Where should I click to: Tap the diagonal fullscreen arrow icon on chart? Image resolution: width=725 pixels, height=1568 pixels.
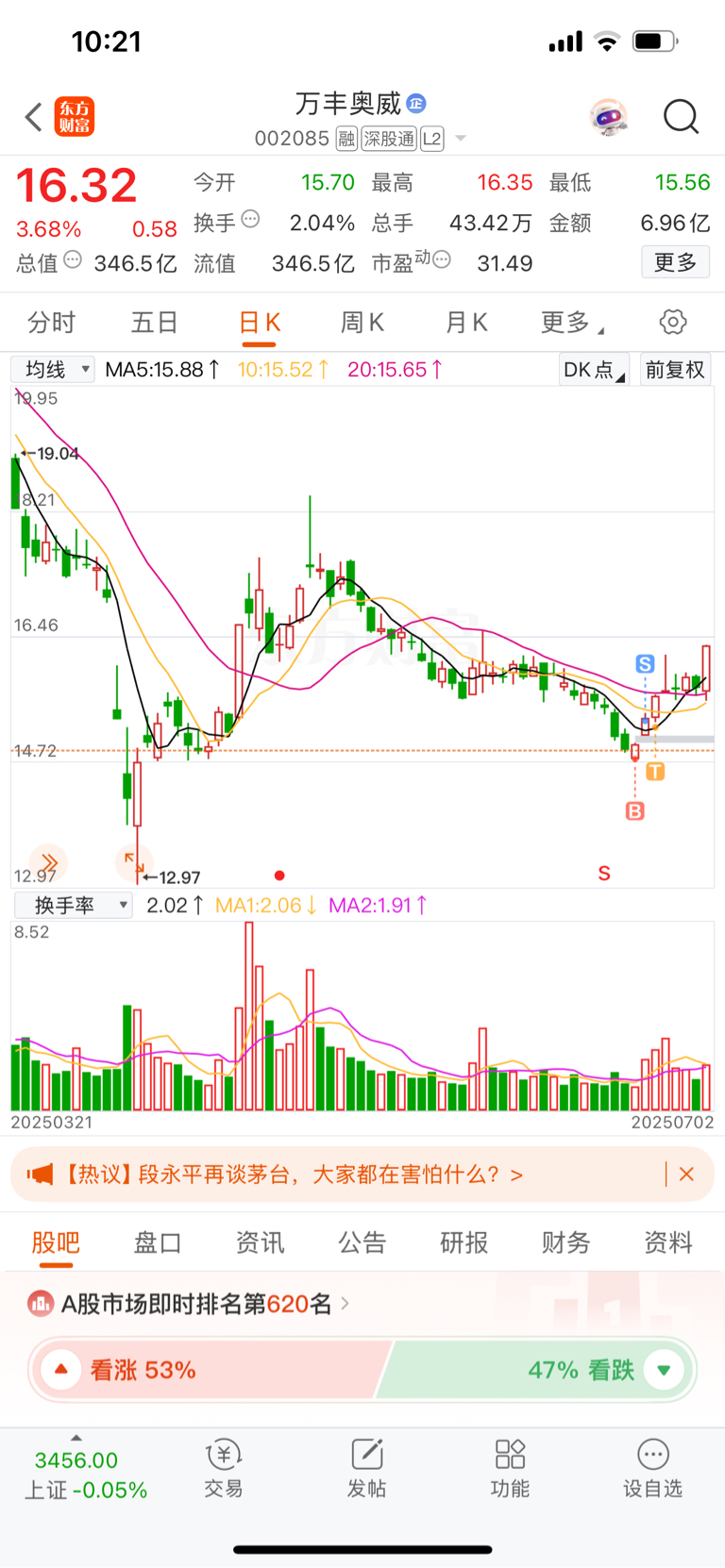[x=132, y=862]
